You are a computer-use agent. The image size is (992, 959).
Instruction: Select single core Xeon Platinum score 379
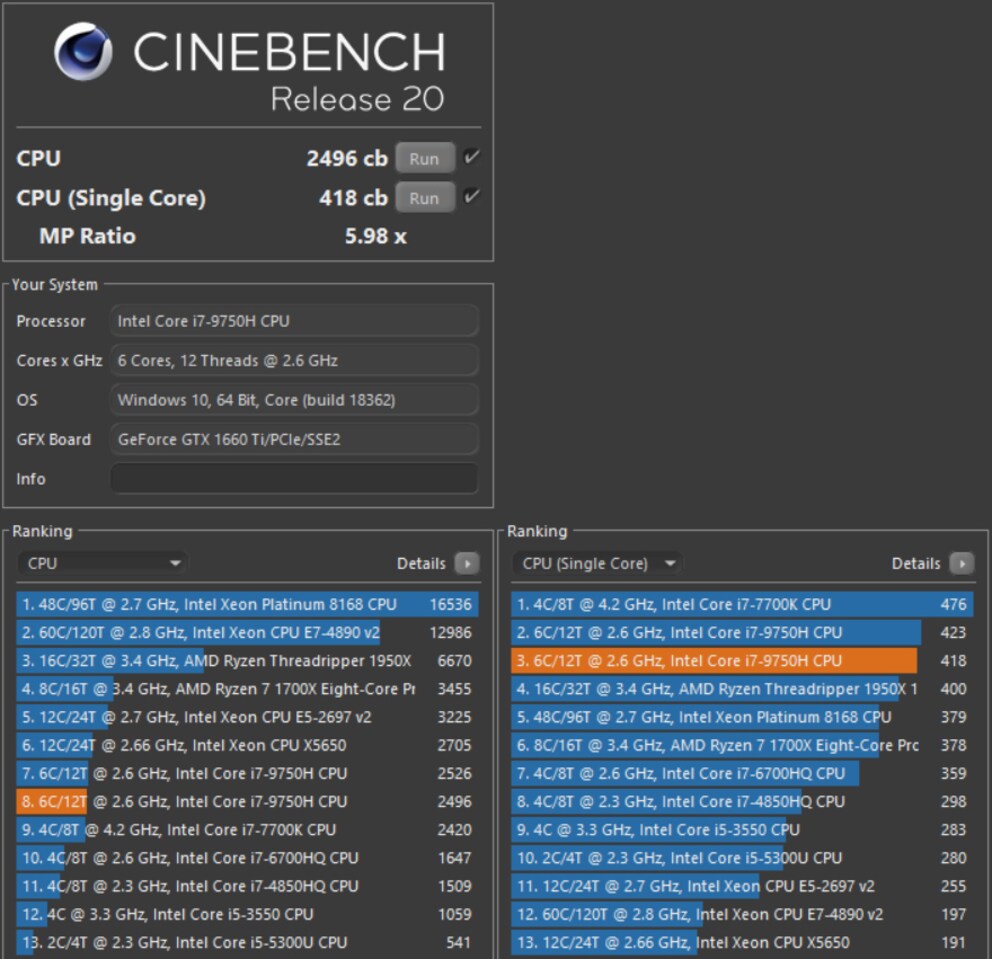point(742,717)
